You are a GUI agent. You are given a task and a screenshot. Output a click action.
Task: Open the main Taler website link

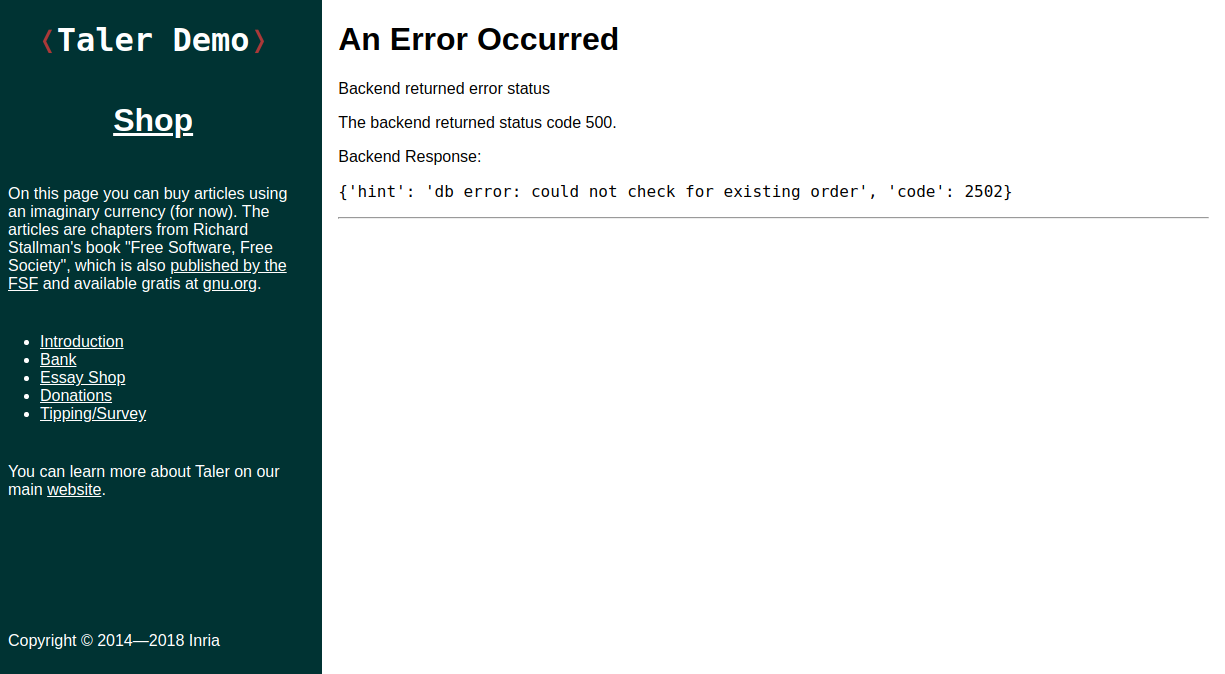point(74,490)
